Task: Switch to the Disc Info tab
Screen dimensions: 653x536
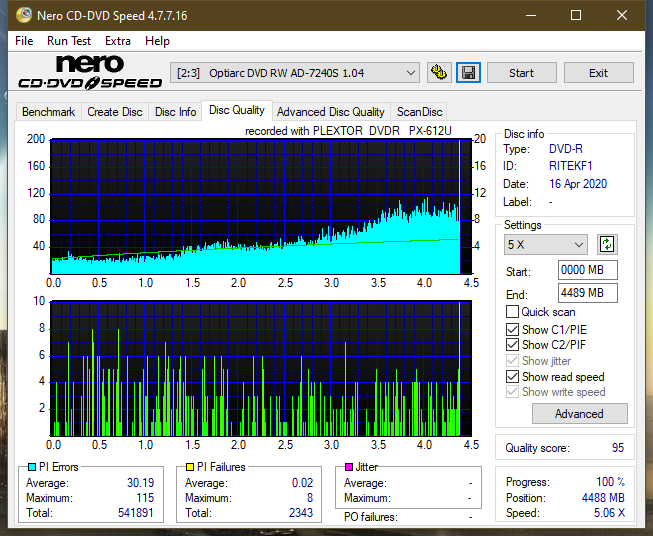Action: (175, 112)
